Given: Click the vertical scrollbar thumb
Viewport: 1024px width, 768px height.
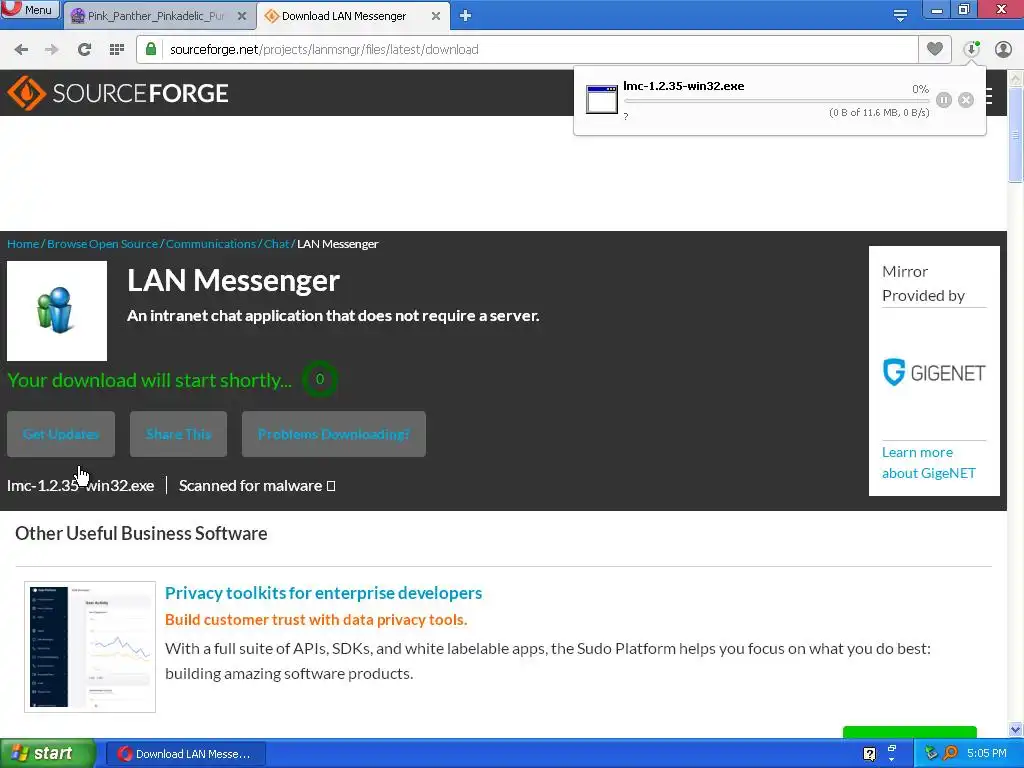Looking at the screenshot, I should (x=1016, y=135).
